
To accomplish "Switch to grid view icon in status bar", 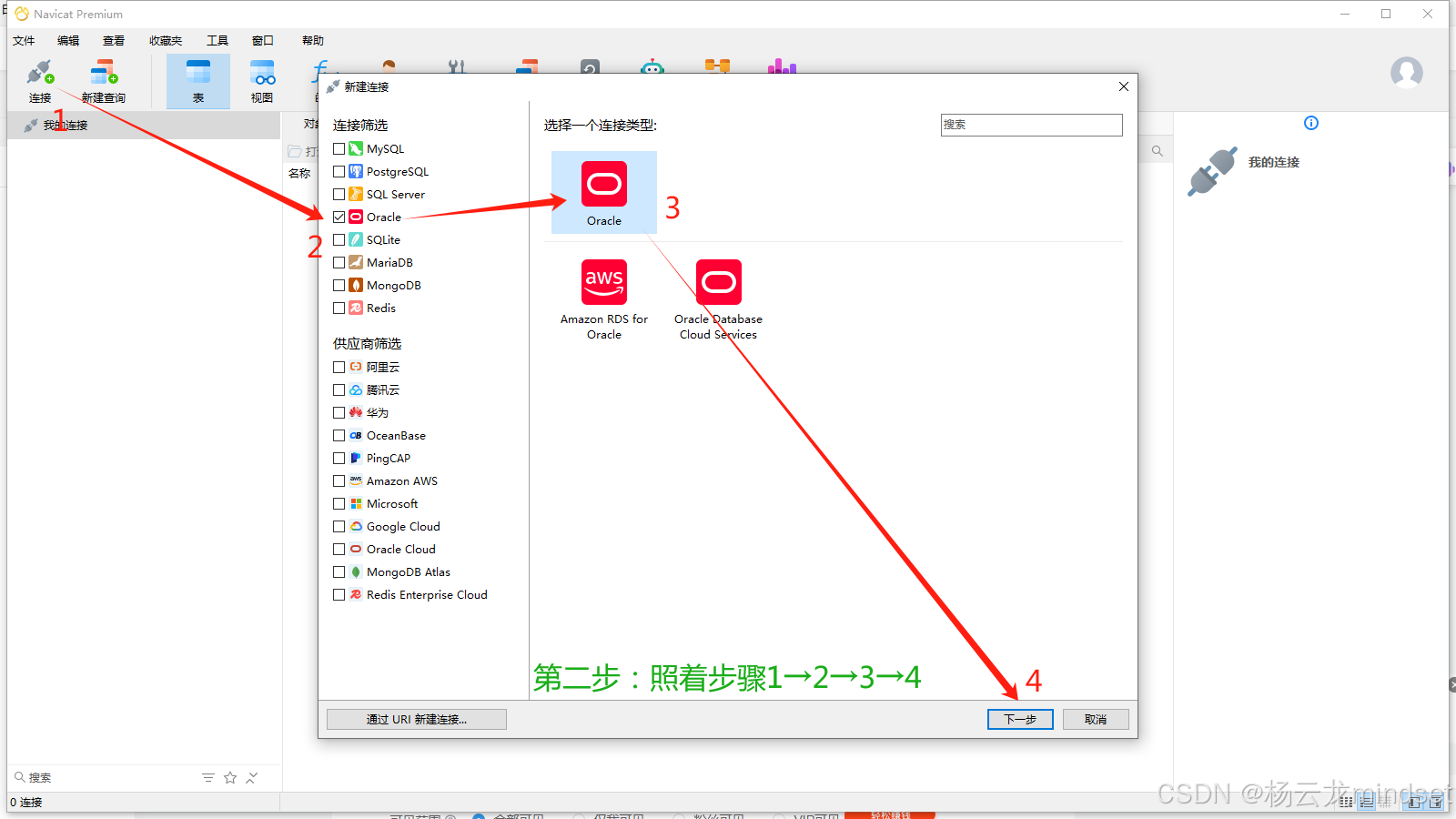I will (1346, 802).
